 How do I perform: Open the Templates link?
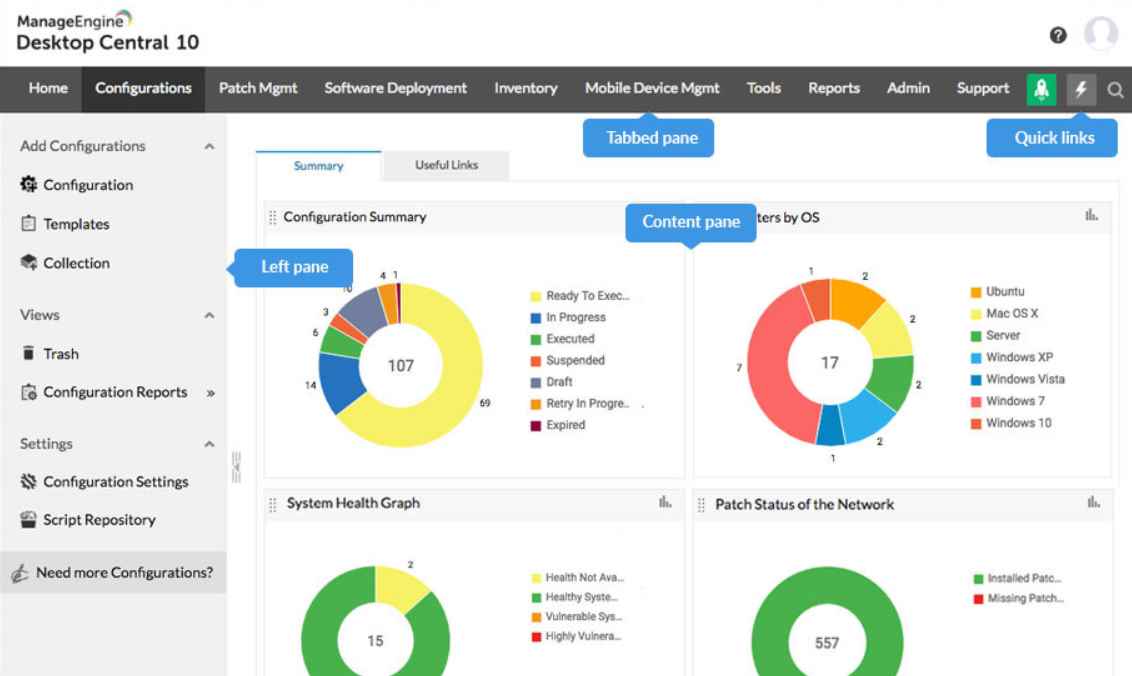[x=77, y=224]
